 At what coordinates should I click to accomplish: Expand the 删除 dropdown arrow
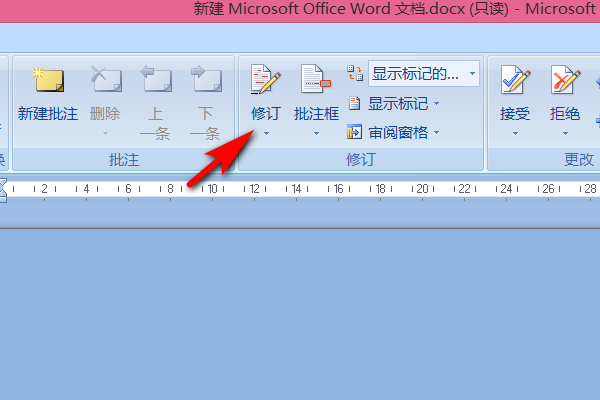[x=105, y=134]
